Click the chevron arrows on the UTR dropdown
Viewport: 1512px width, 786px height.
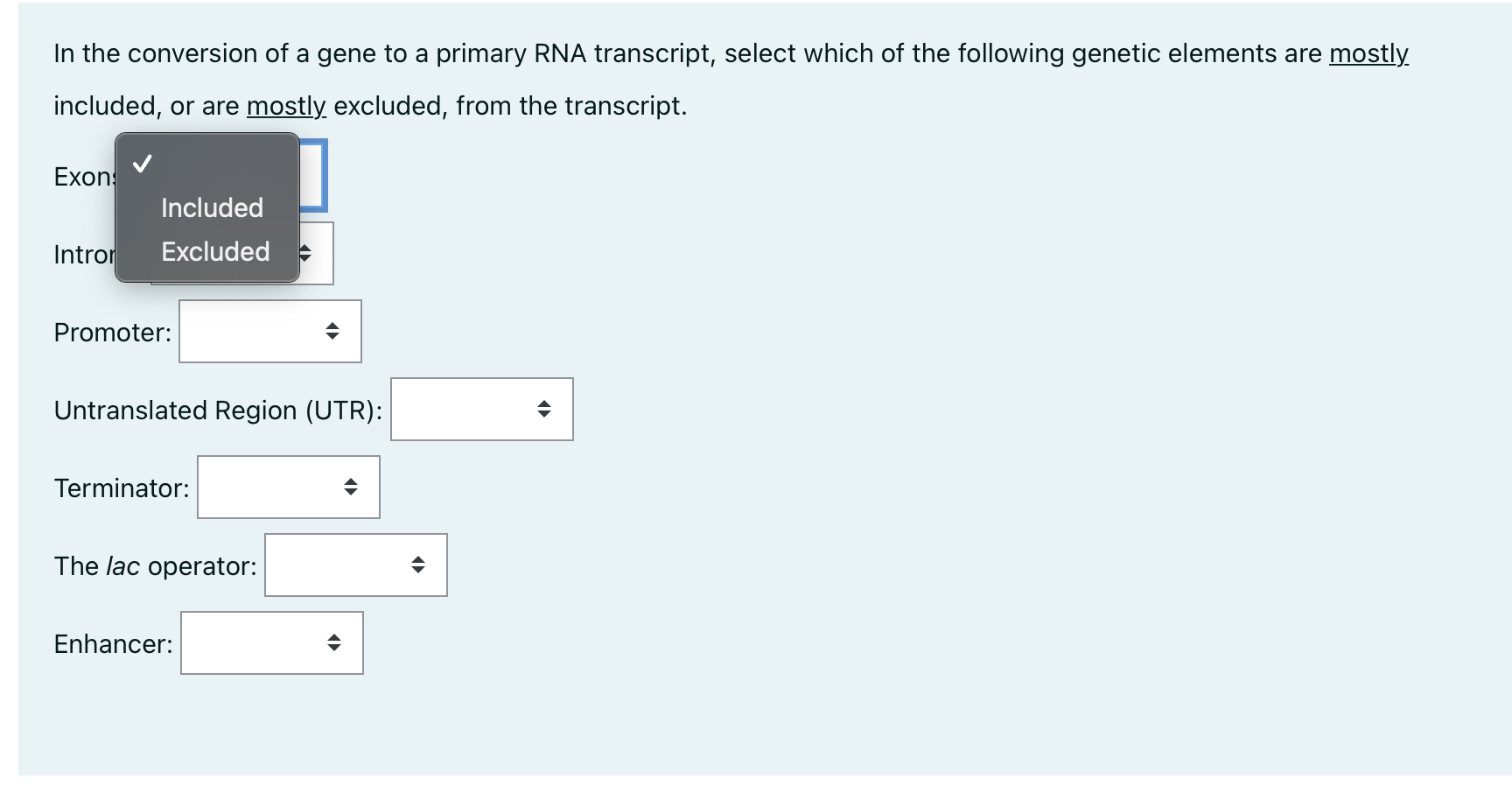pos(544,409)
